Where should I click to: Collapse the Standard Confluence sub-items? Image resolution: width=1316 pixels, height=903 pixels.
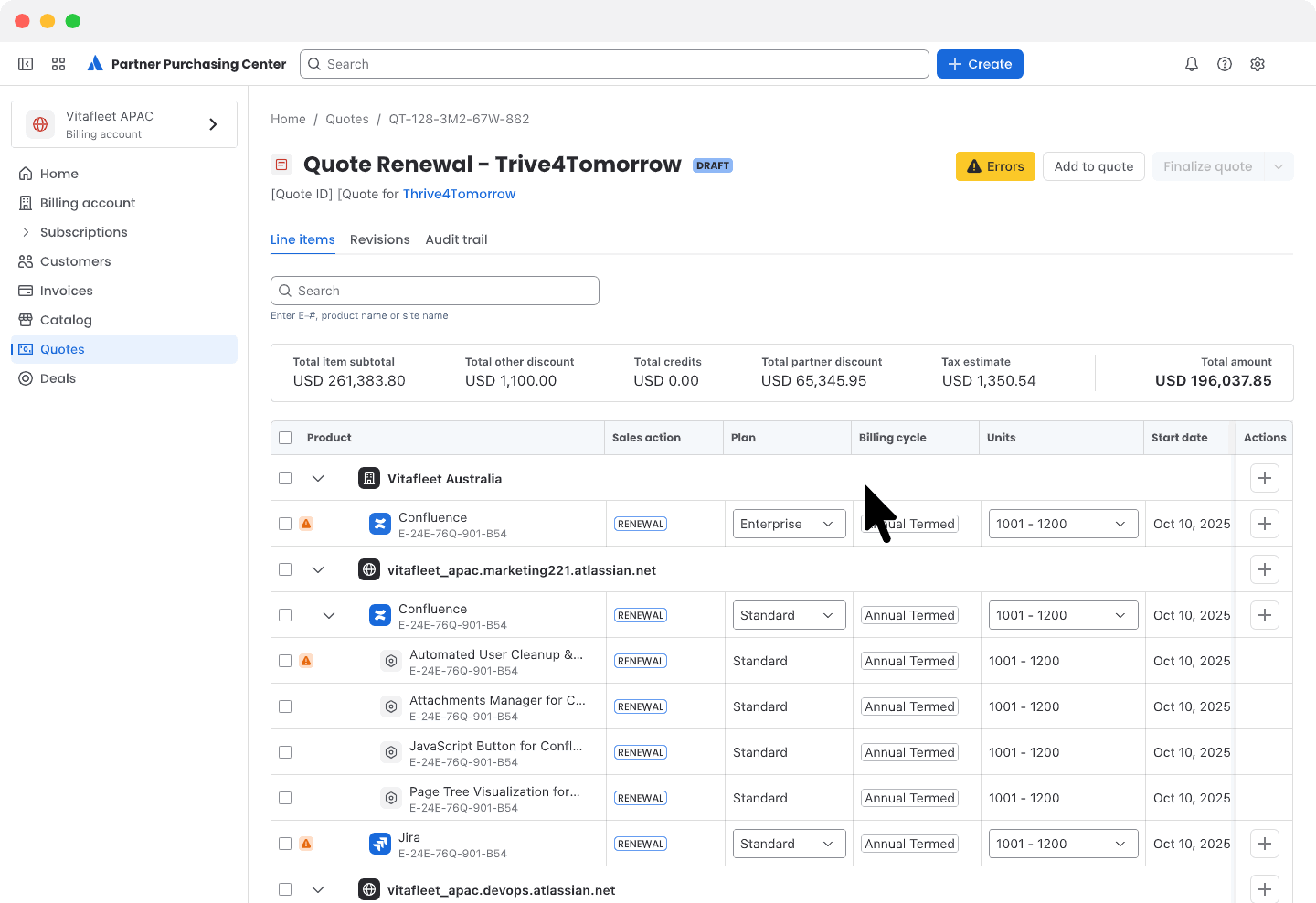coord(329,615)
